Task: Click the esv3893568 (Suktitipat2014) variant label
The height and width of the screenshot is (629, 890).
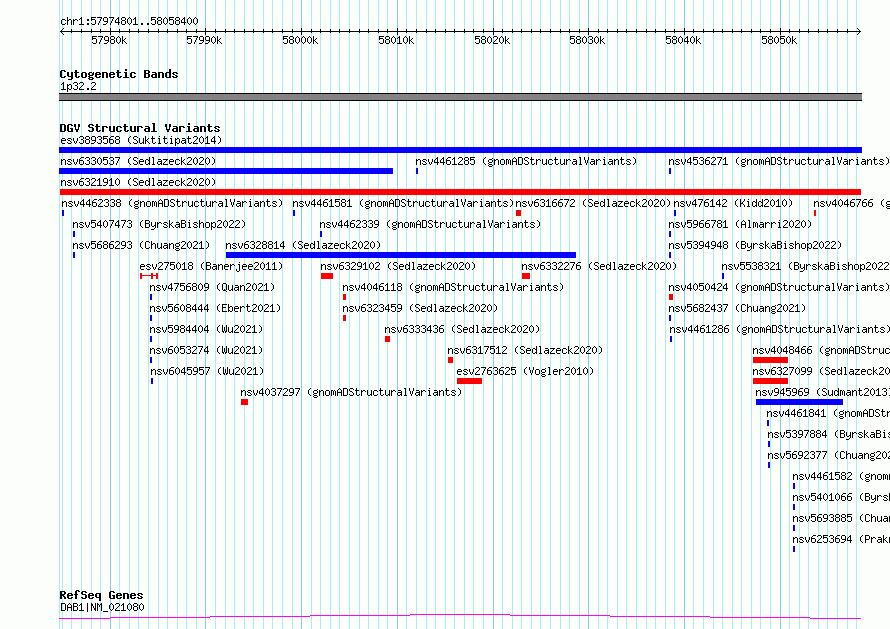Action: pyautogui.click(x=141, y=140)
